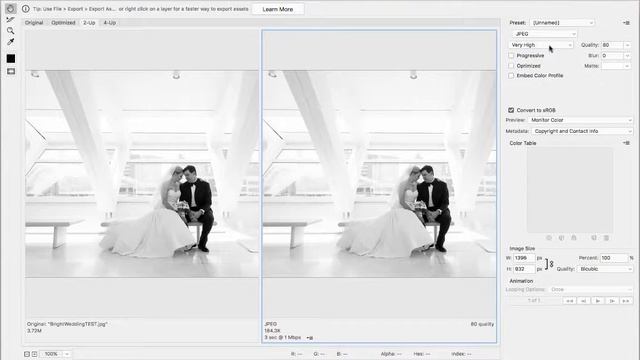
Task: Switch to the Original tab
Action: click(x=34, y=23)
